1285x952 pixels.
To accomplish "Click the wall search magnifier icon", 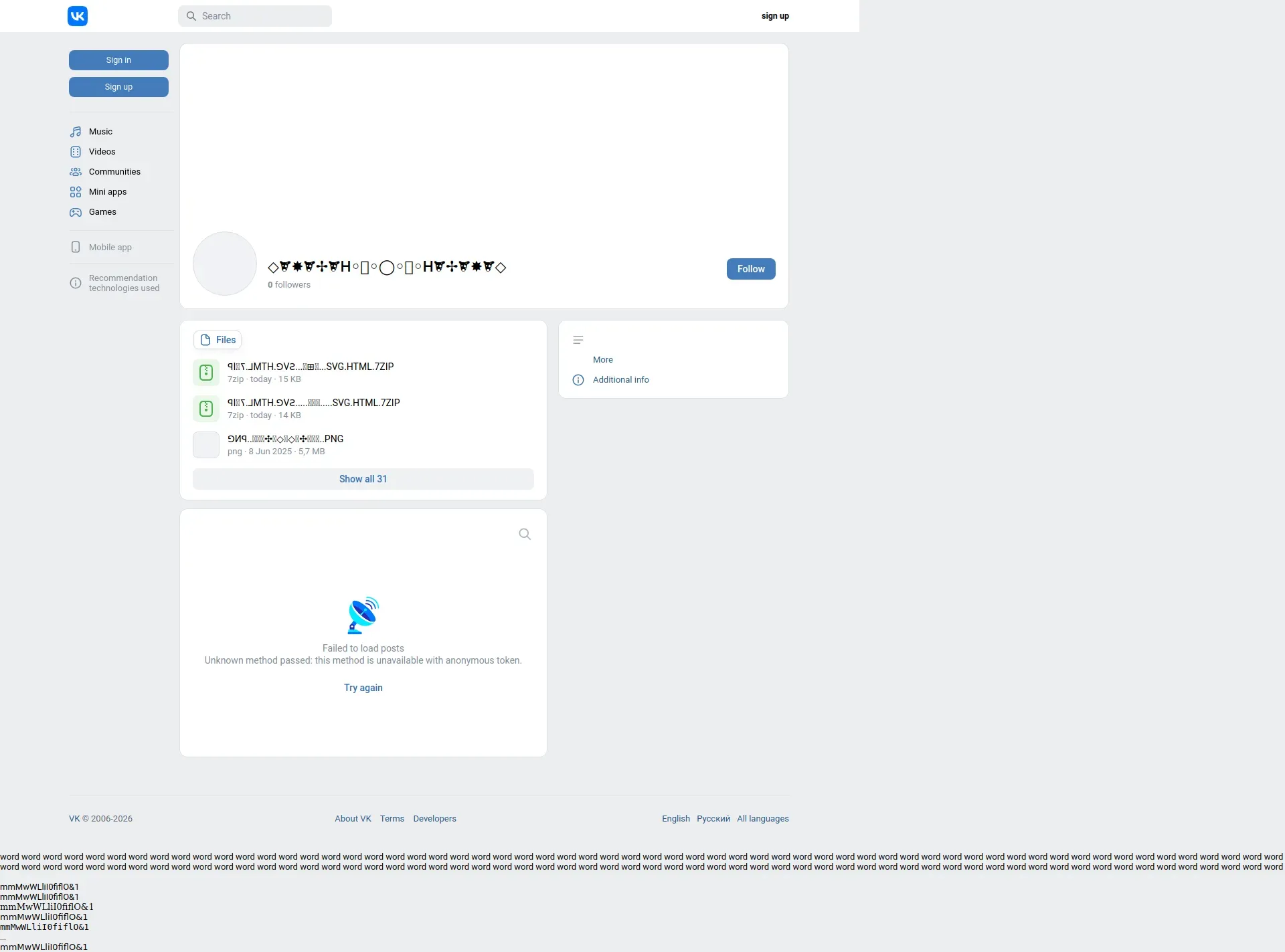I will [525, 534].
